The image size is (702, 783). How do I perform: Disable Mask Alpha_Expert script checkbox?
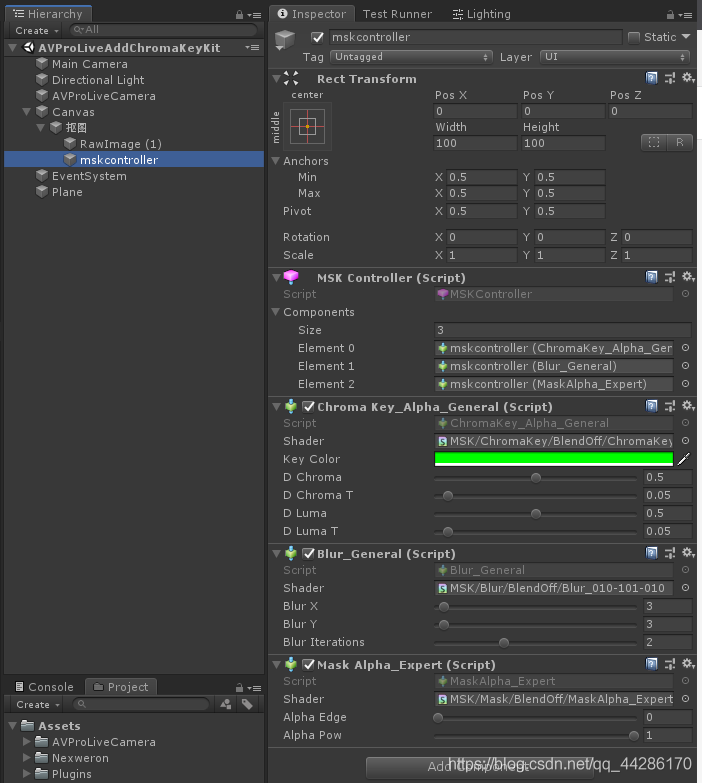pos(309,664)
